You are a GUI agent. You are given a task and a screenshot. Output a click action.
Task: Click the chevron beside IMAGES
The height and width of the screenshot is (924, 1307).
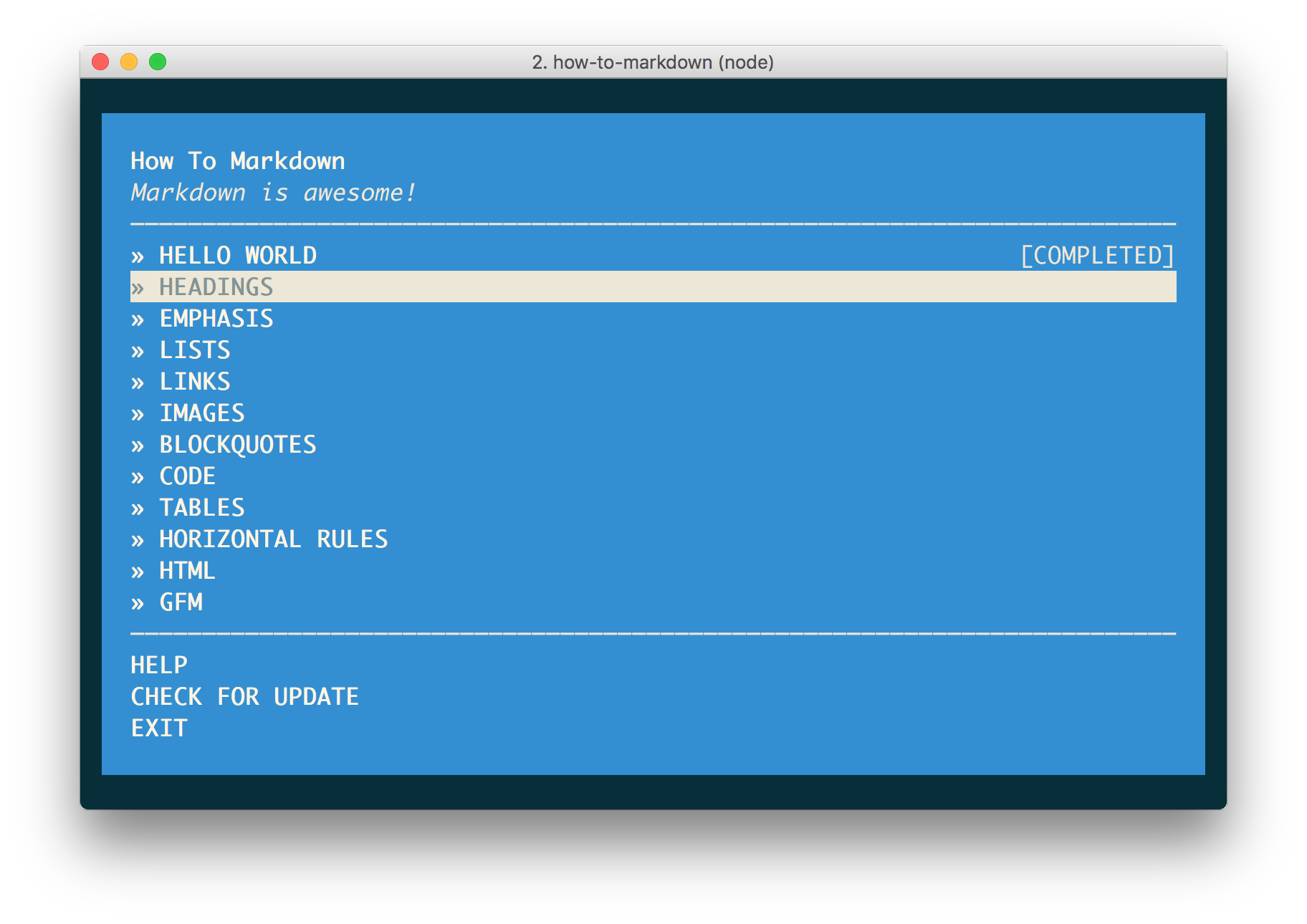[x=138, y=413]
